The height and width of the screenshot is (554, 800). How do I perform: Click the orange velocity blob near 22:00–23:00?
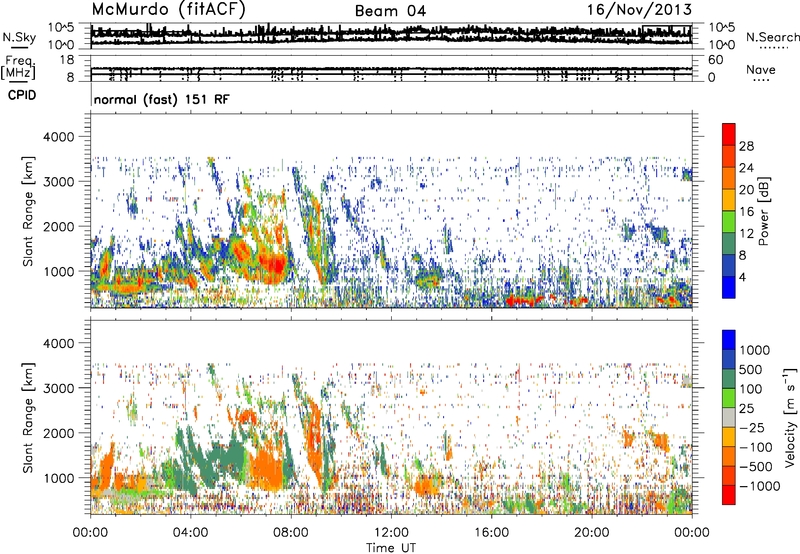(x=660, y=441)
